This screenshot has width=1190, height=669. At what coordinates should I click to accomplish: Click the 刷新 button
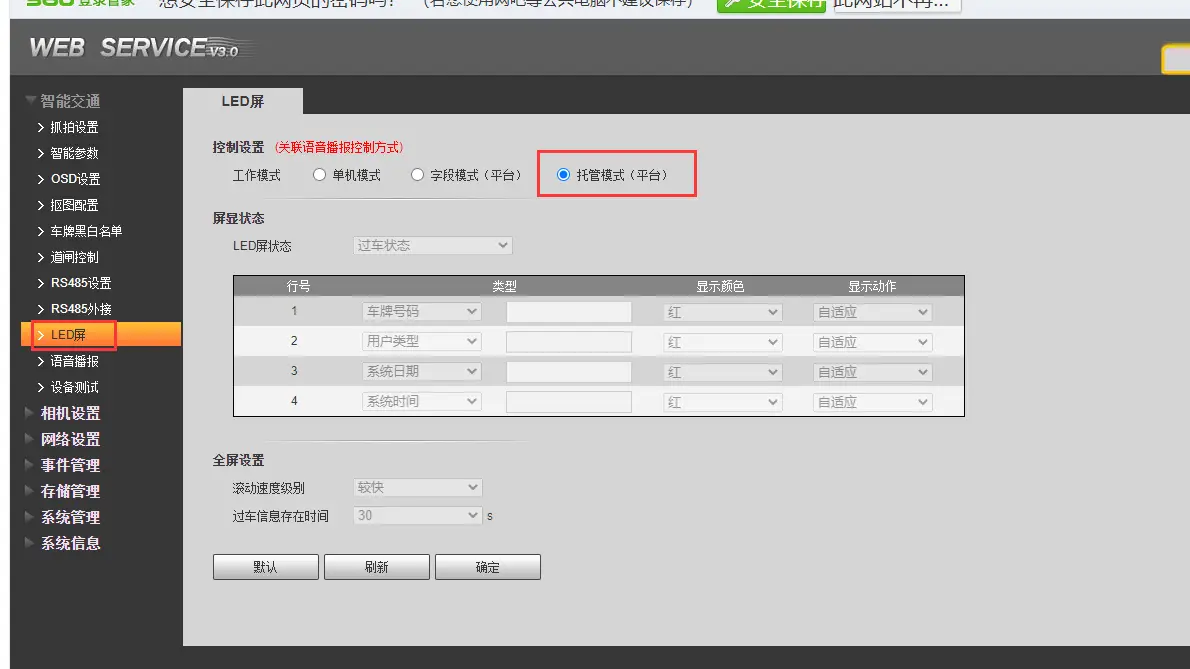[376, 566]
